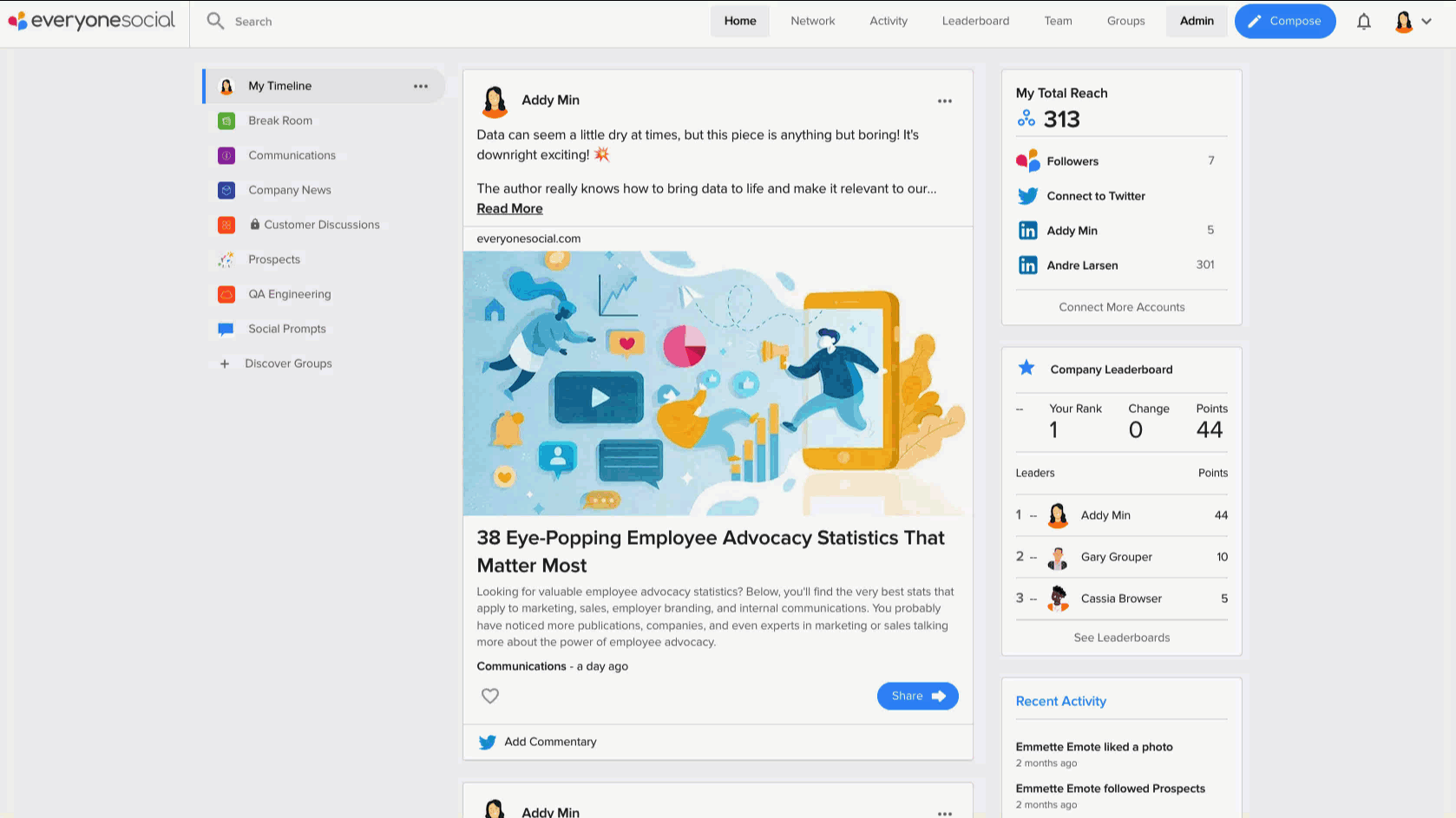This screenshot has width=1456, height=818.
Task: Click the Prospects group icon
Action: (226, 259)
